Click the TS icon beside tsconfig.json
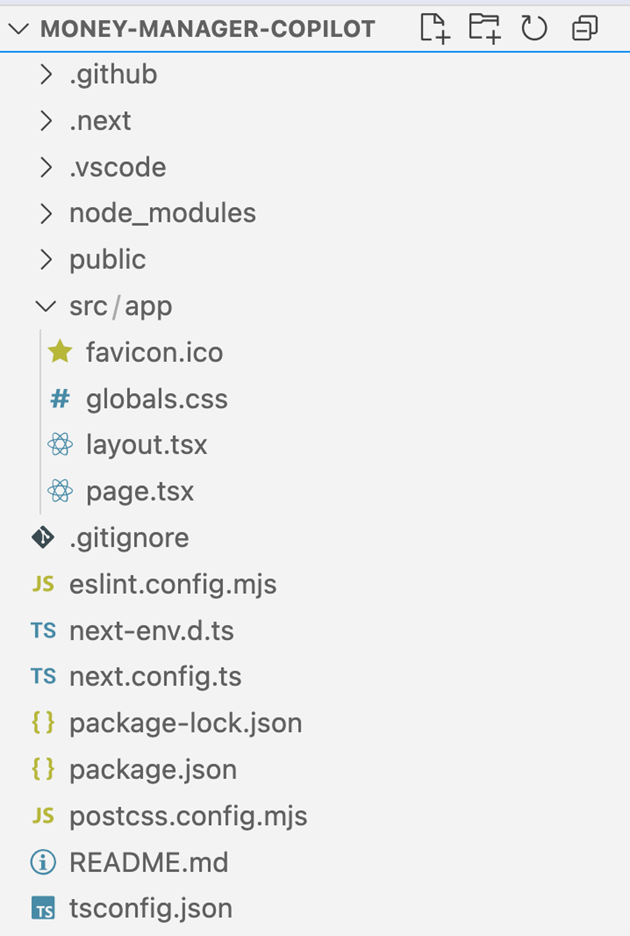 click(x=43, y=909)
